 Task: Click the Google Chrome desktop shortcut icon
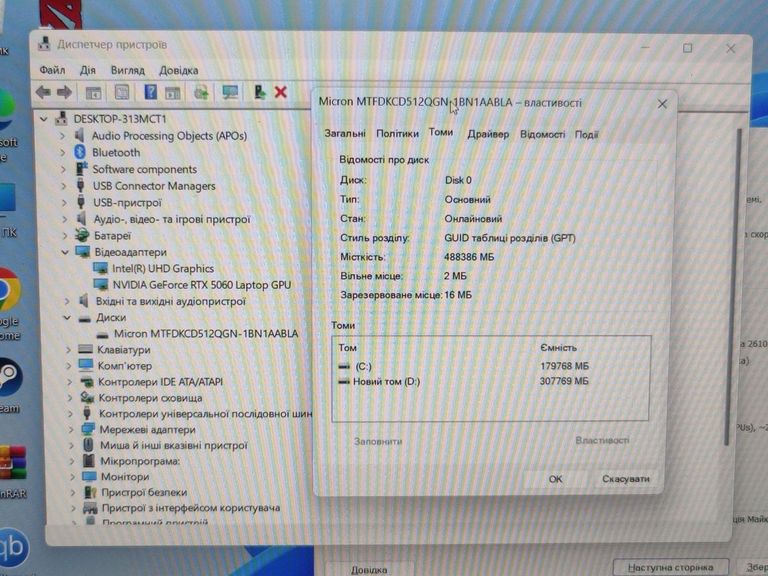[9, 290]
